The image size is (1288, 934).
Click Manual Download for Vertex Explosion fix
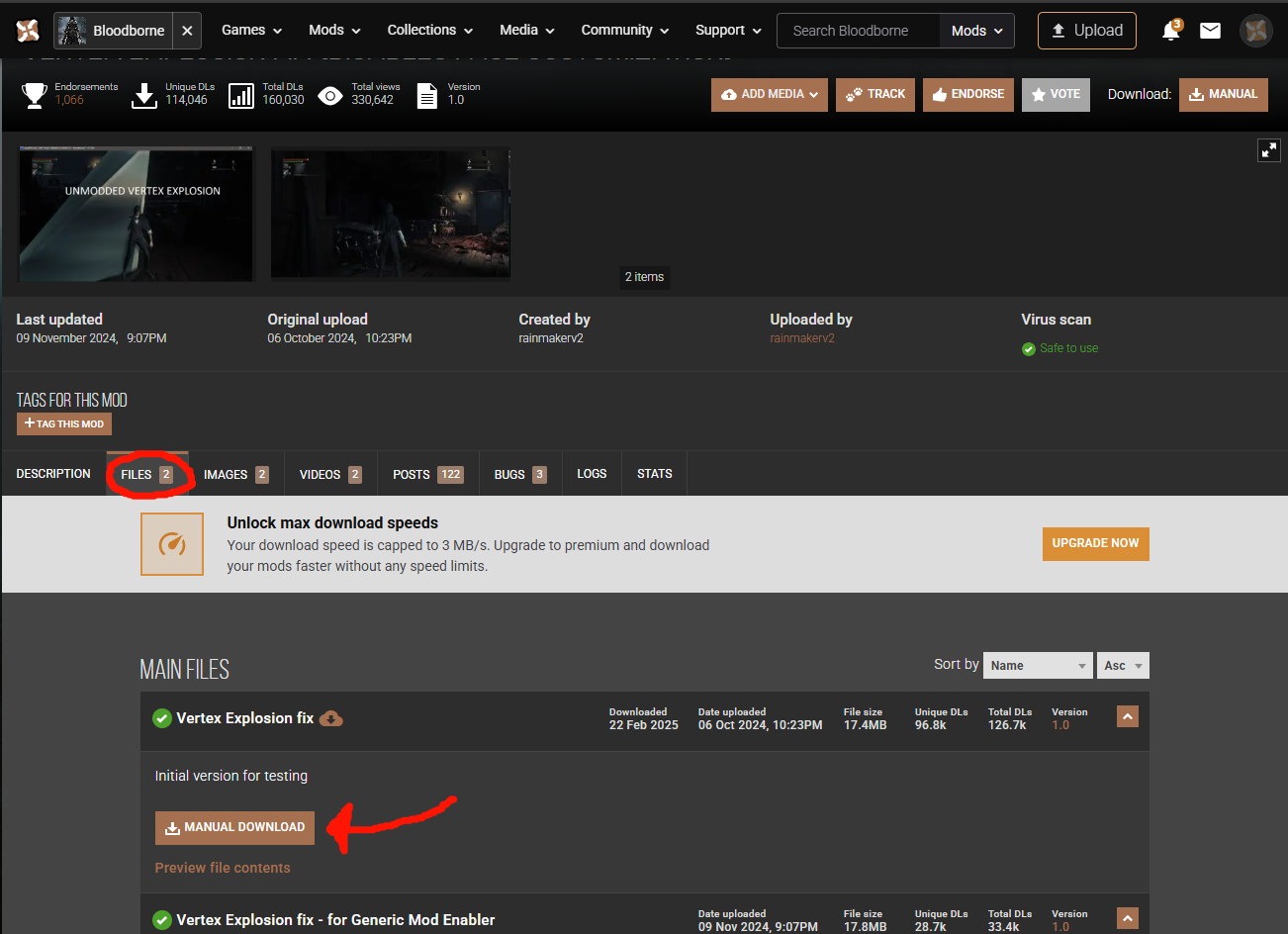(234, 828)
